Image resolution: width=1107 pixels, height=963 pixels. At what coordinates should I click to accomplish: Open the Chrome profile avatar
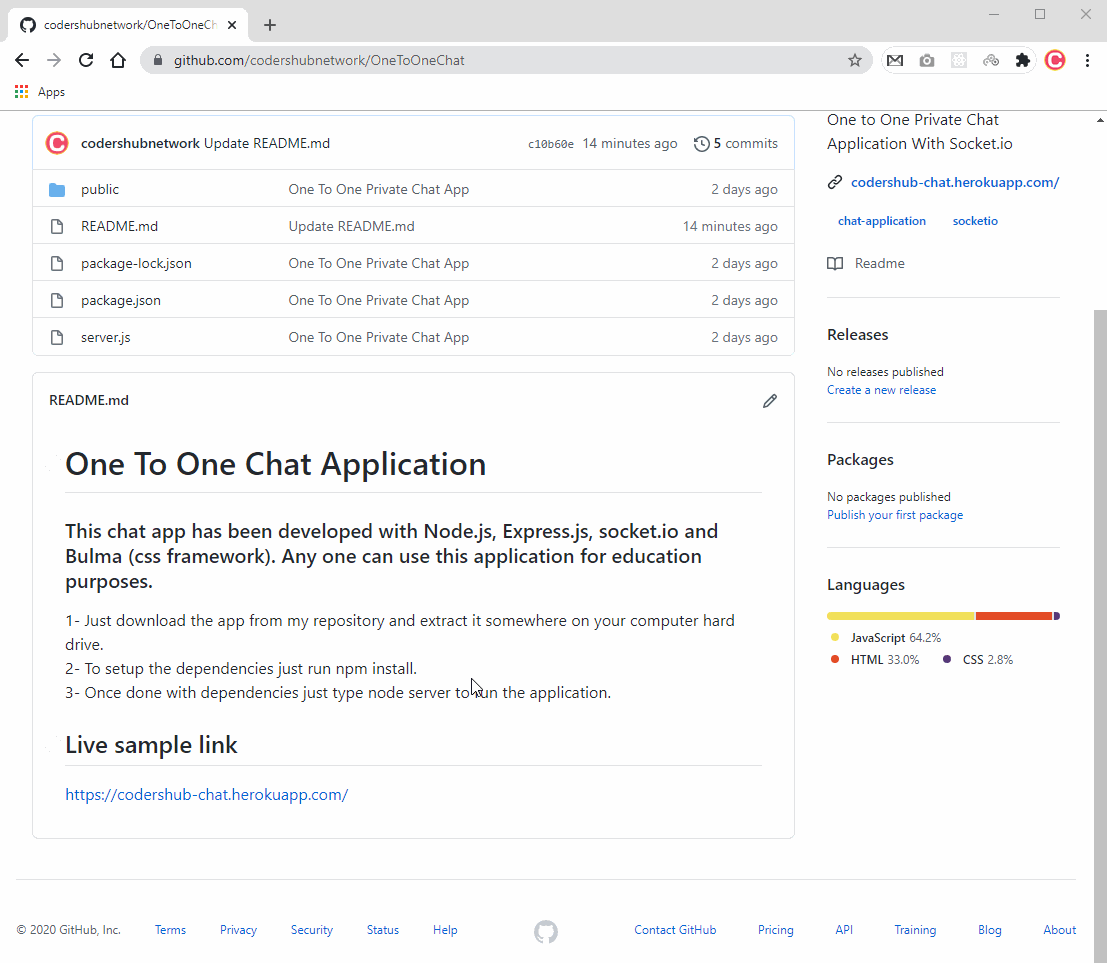point(1055,61)
